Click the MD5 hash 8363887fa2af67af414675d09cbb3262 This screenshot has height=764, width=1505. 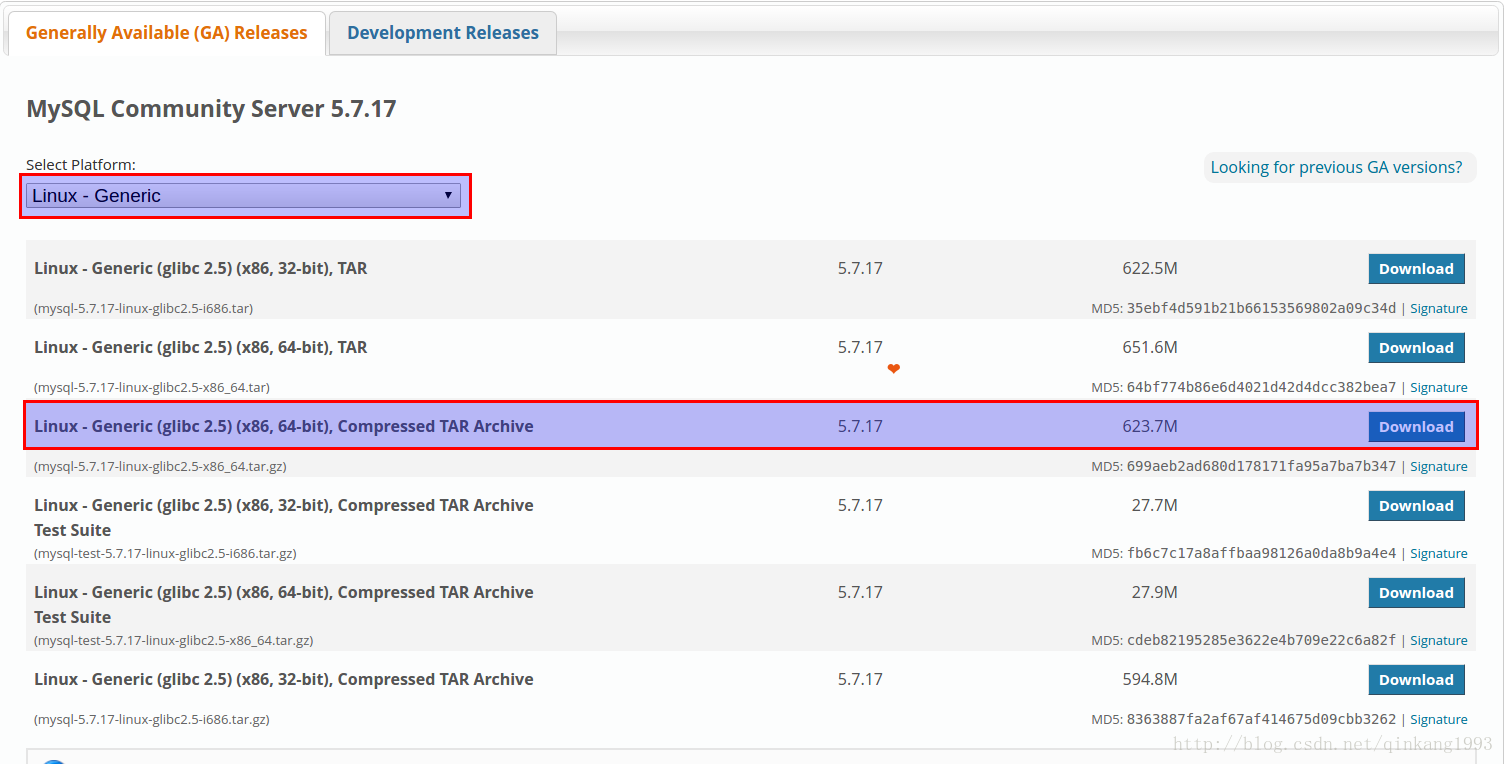1261,720
